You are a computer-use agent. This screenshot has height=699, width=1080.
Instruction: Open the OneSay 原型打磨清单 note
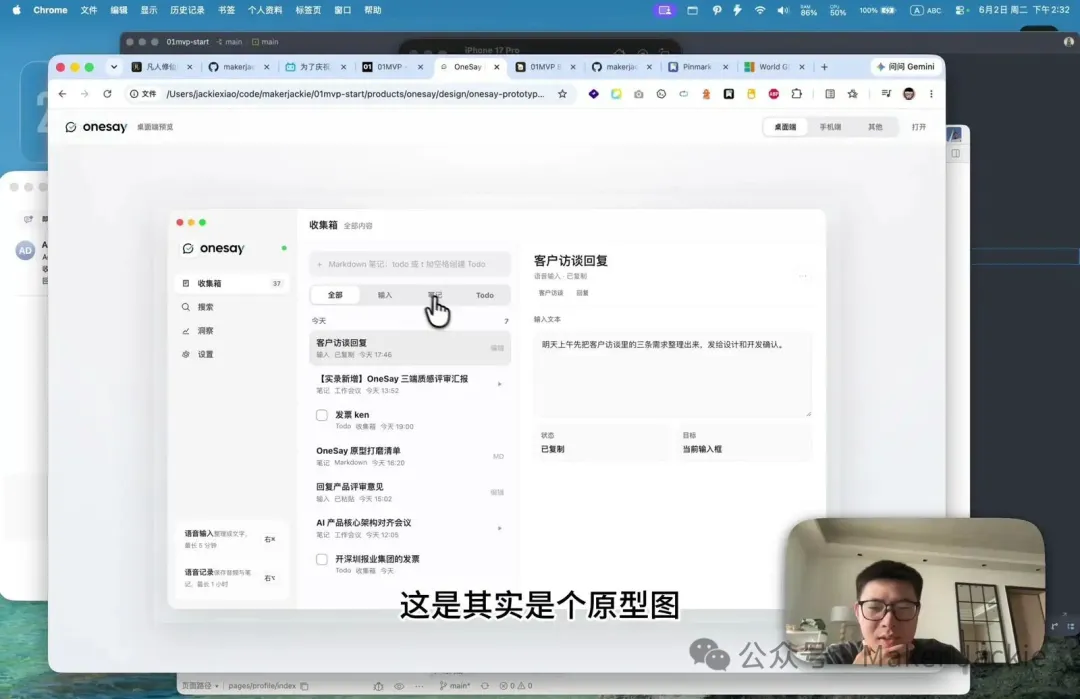tap(410, 456)
